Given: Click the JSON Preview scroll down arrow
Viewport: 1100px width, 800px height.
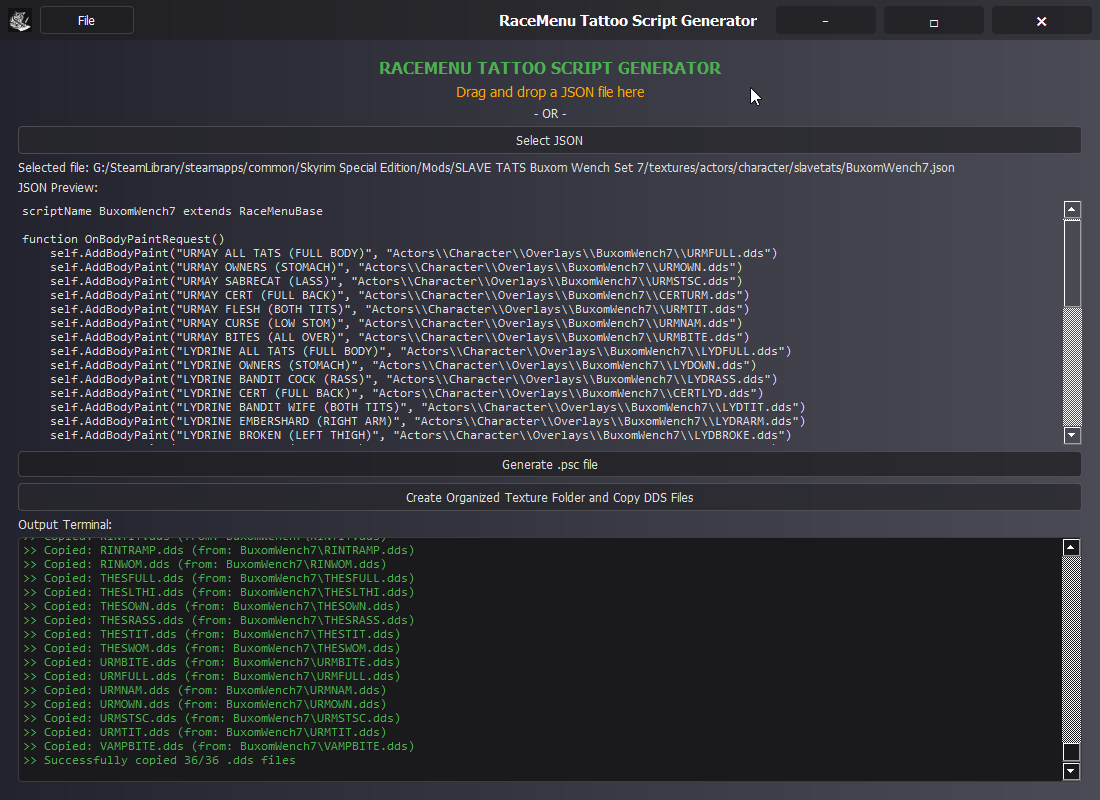Looking at the screenshot, I should 1072,435.
